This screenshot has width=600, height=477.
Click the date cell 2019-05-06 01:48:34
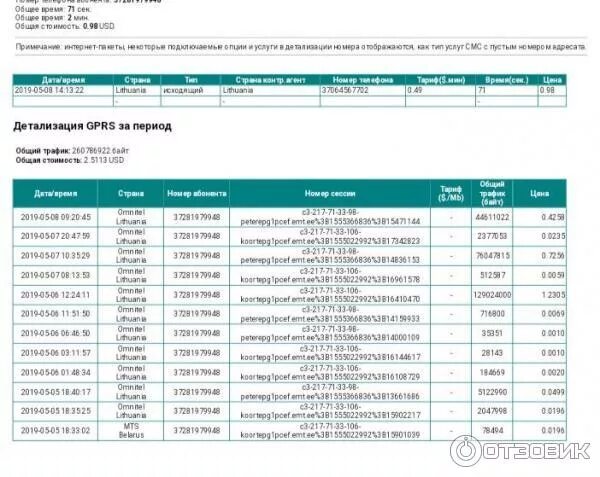55,372
